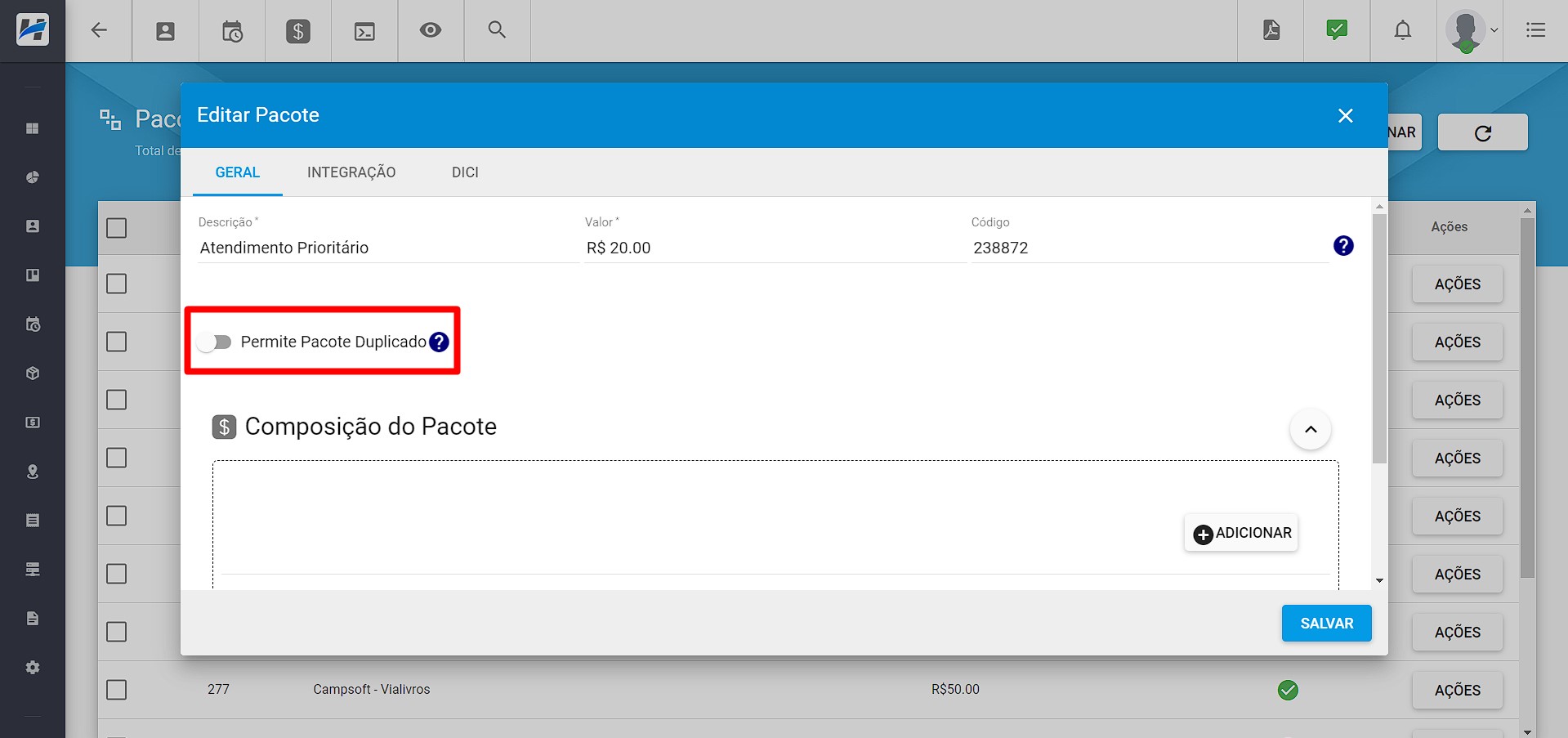Click the R$50.00 value cell
This screenshot has height=738, width=1568.
click(955, 690)
